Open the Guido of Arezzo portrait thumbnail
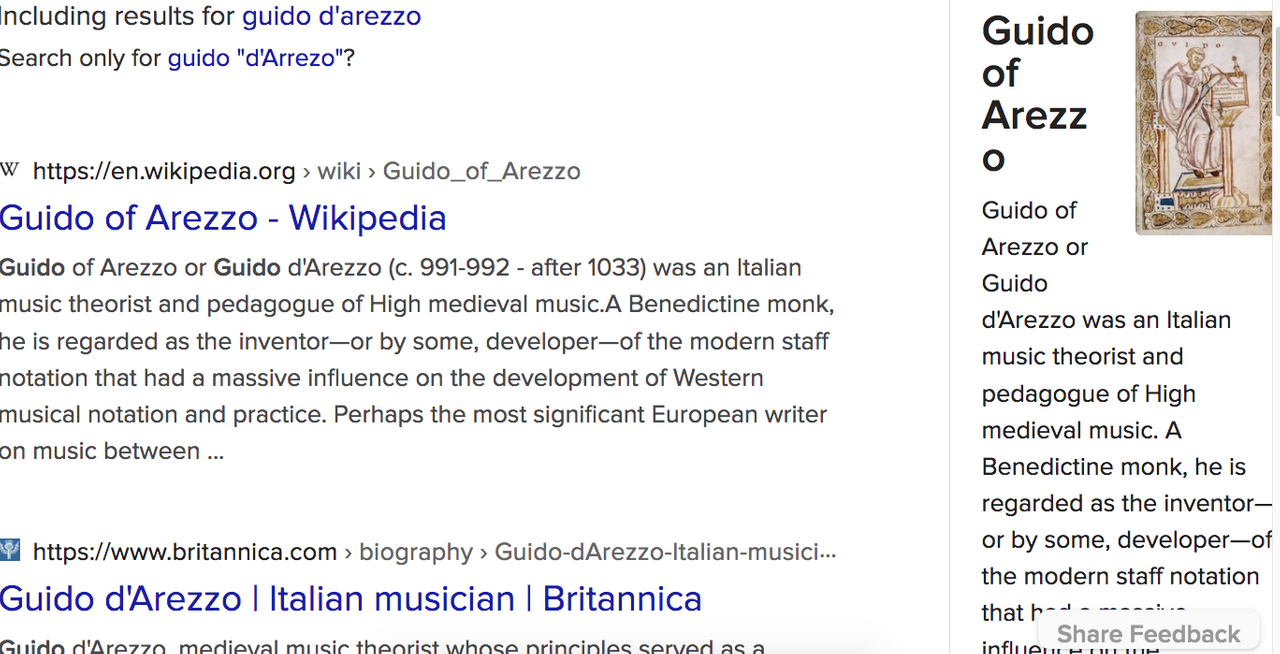This screenshot has height=654, width=1280. 1203,123
